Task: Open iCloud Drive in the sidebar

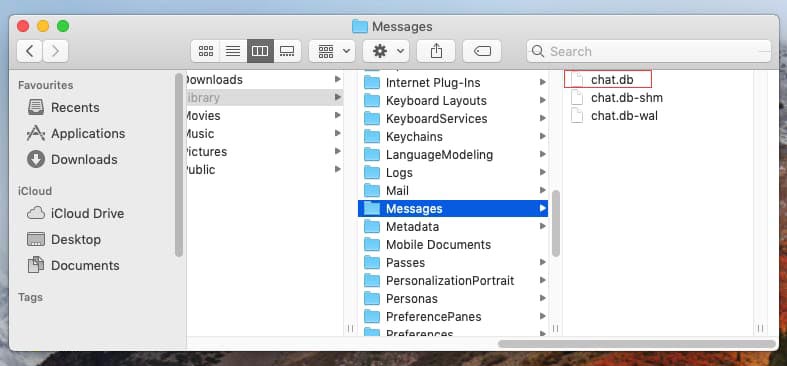Action: coord(75,213)
